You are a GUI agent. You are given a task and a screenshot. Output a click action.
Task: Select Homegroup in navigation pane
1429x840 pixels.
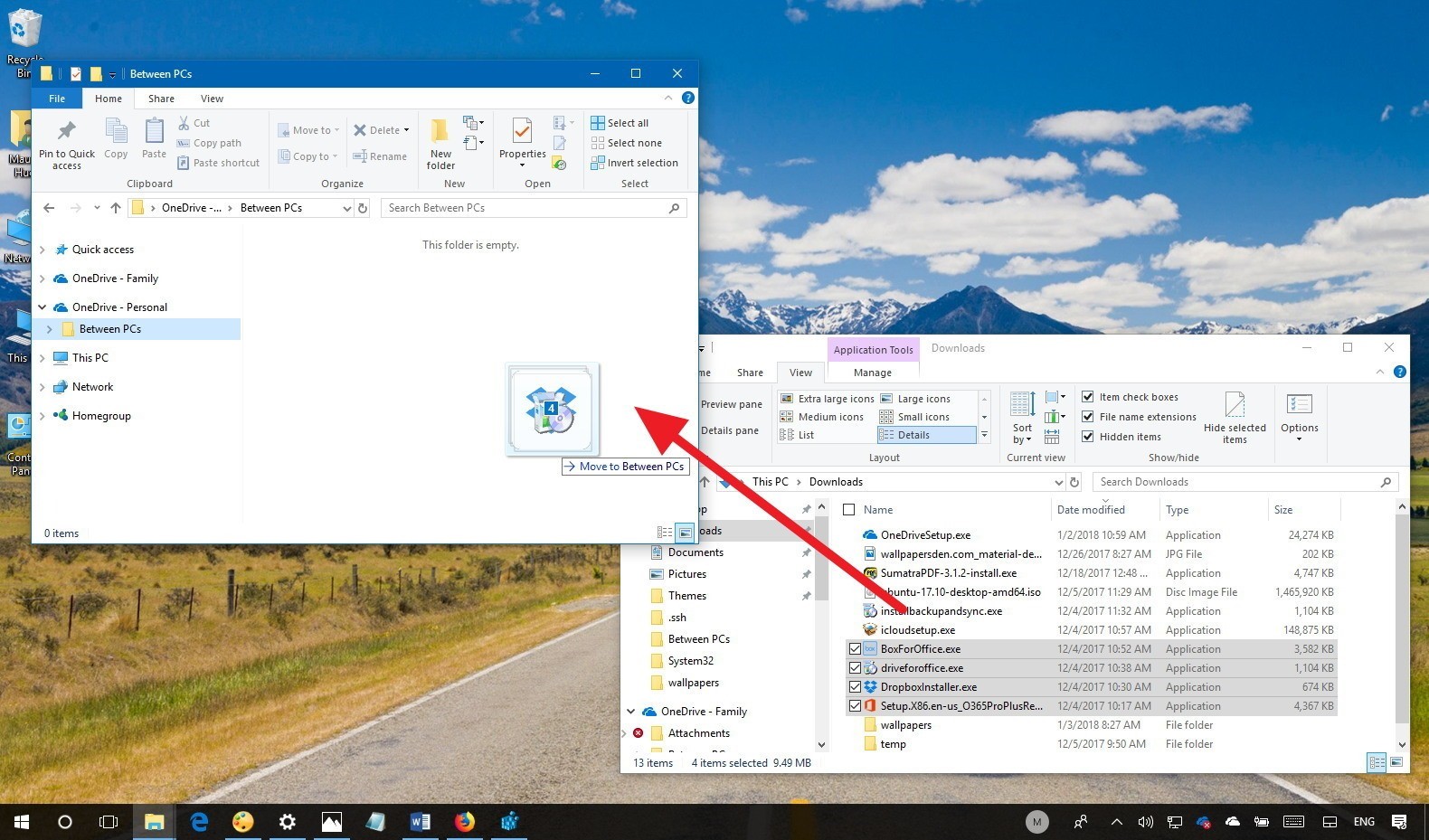(x=101, y=416)
